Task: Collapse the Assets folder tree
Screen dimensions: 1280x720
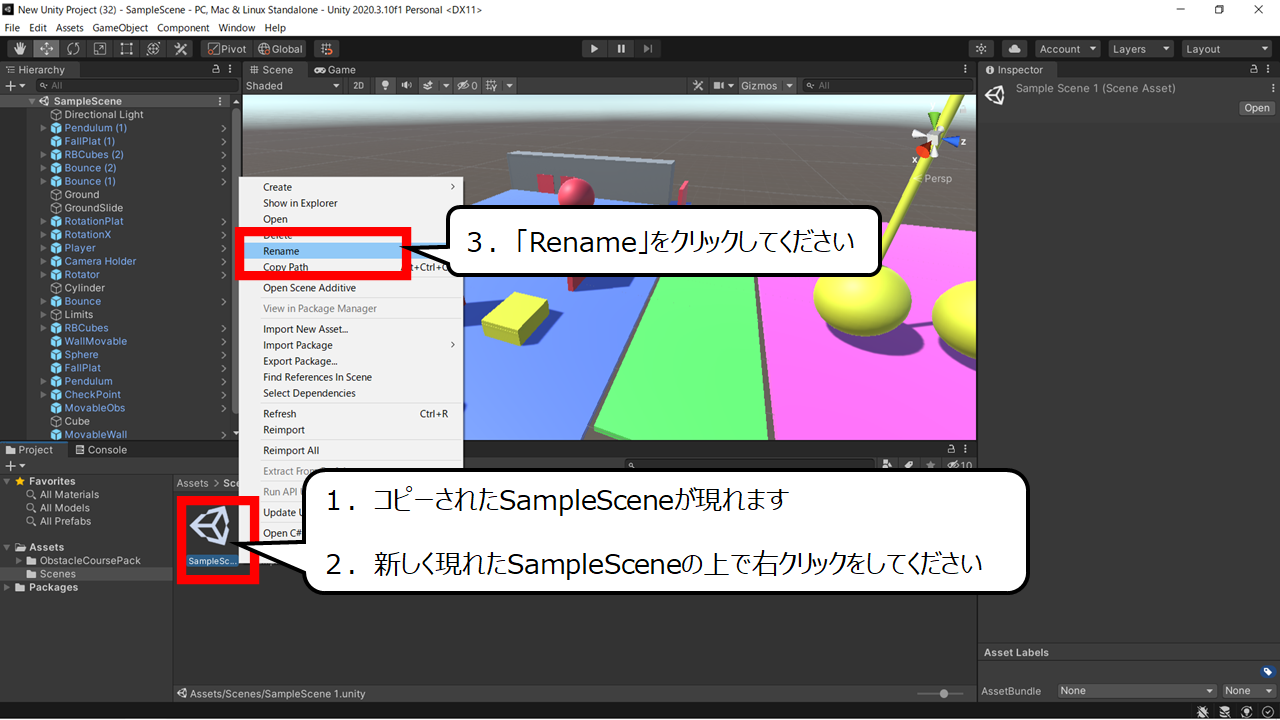Action: pyautogui.click(x=8, y=547)
